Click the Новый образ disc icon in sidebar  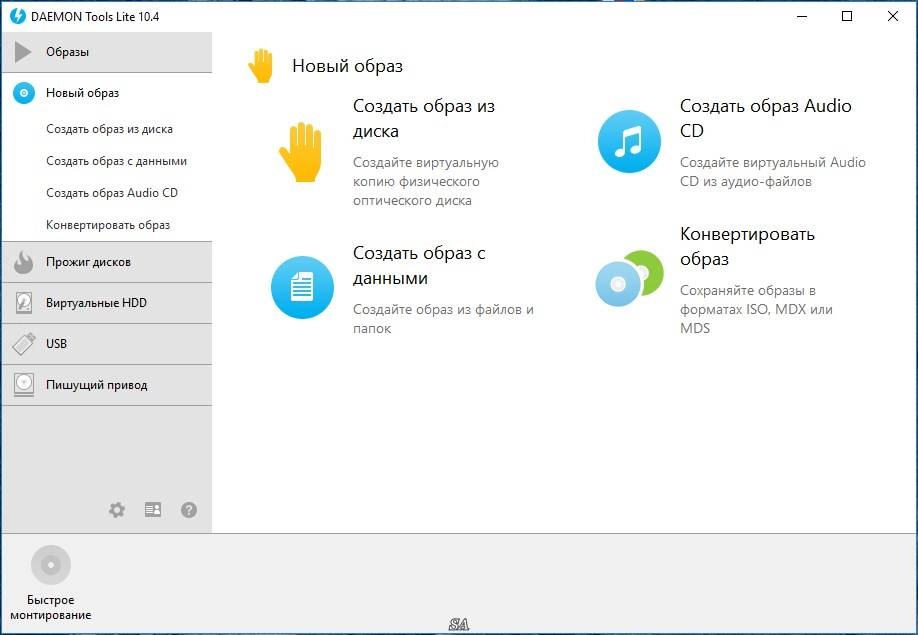coord(24,93)
